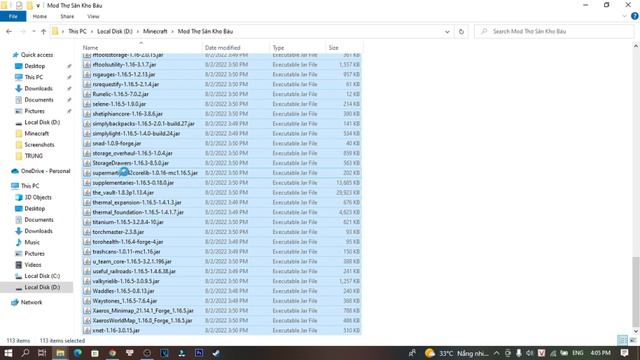Switch to large thumbnails view icon
640x360 pixels.
[633, 340]
